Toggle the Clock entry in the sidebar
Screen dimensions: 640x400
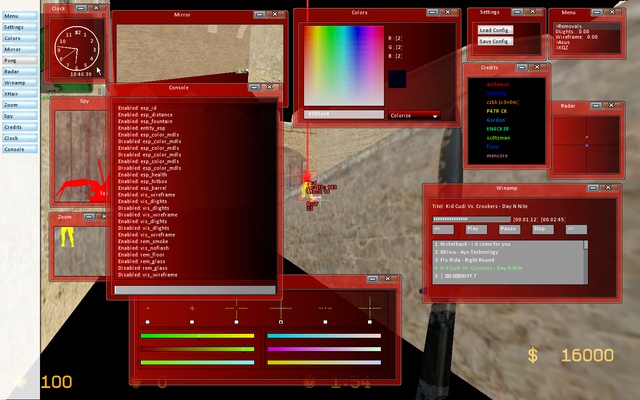(20, 138)
